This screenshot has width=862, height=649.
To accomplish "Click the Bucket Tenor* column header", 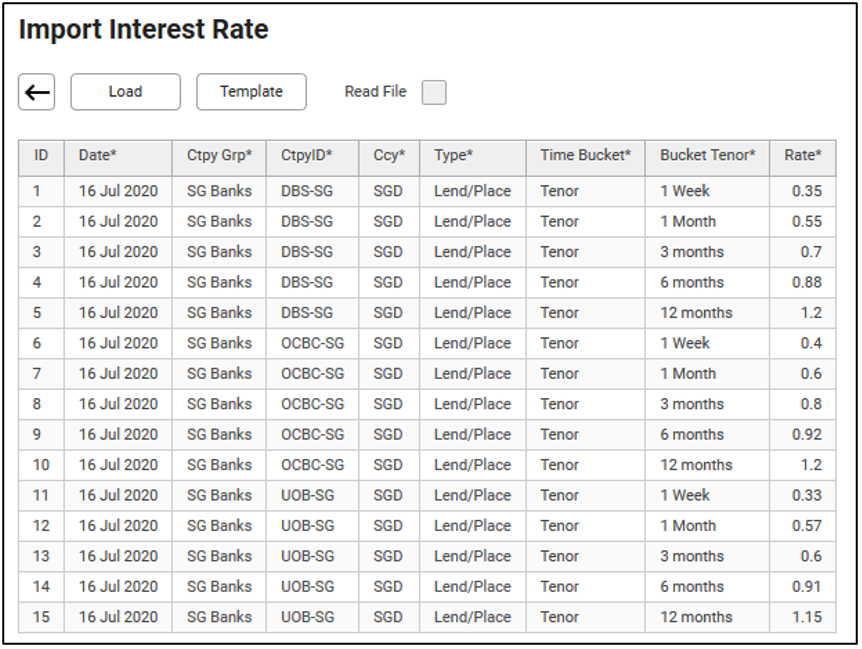I will [x=707, y=156].
